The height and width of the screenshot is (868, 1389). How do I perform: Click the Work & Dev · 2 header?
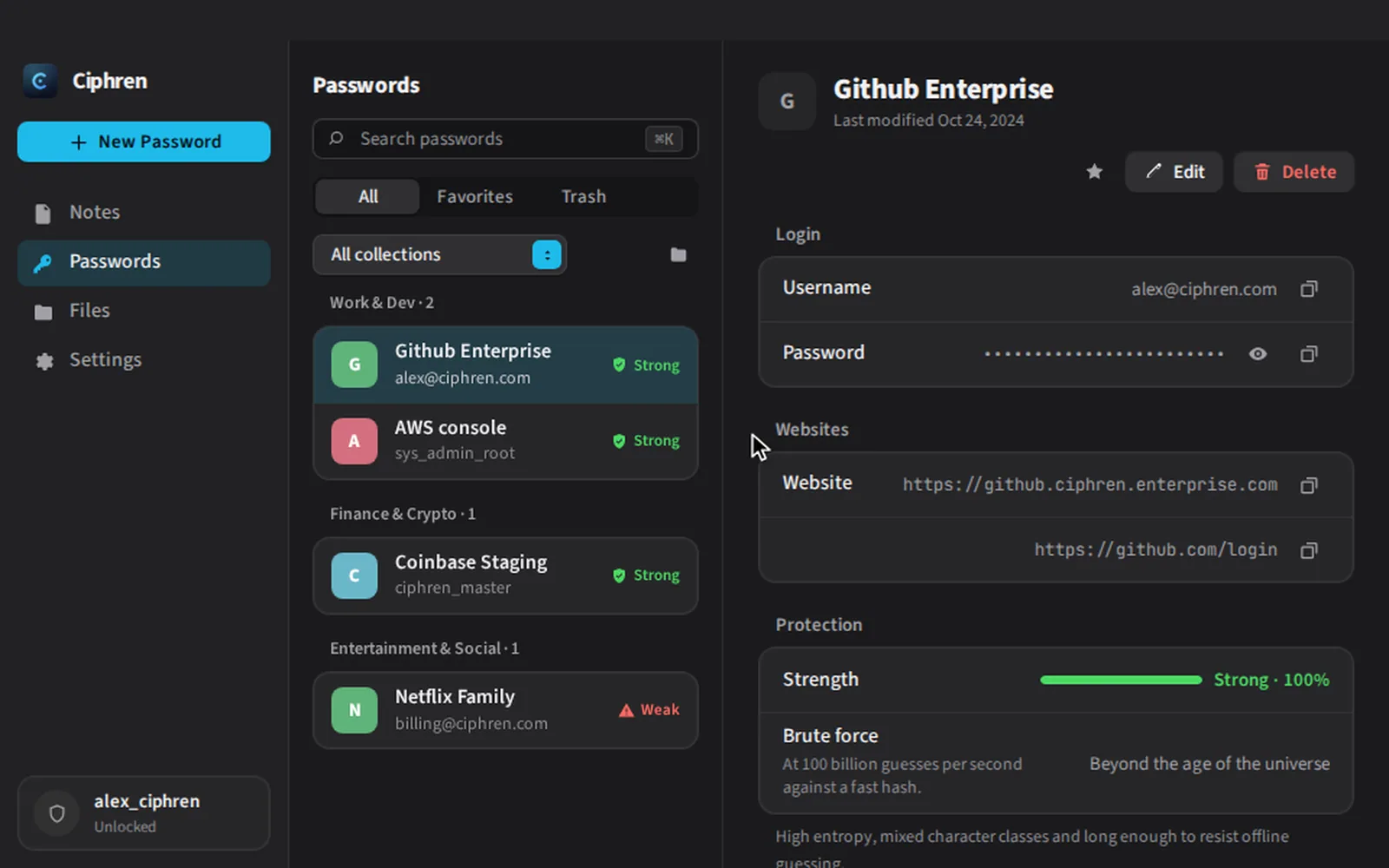pos(382,303)
